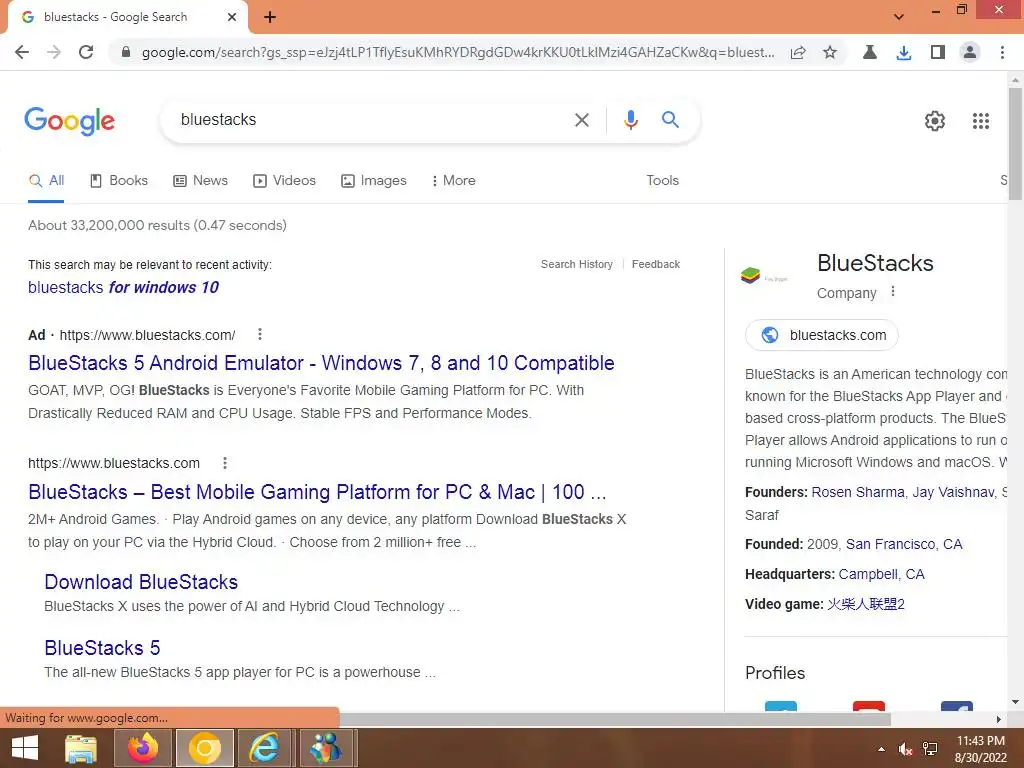
Task: Open Jay Vaishnav founder link
Action: (953, 492)
